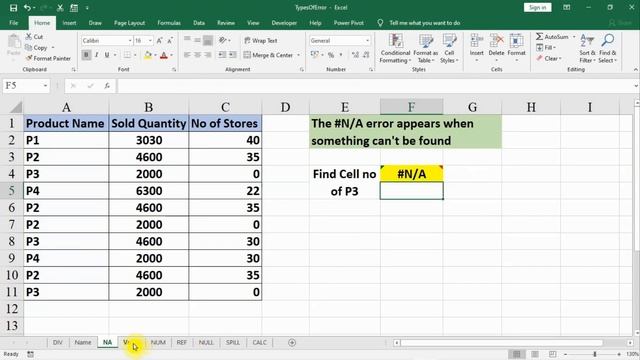Image resolution: width=640 pixels, height=360 pixels.
Task: Switch to the Formulas tab
Action: point(169,23)
